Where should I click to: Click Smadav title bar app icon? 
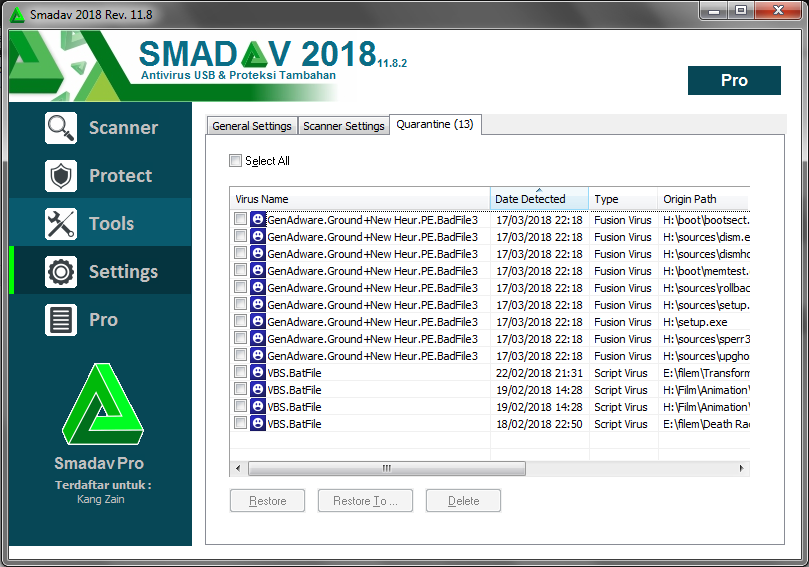click(x=17, y=15)
